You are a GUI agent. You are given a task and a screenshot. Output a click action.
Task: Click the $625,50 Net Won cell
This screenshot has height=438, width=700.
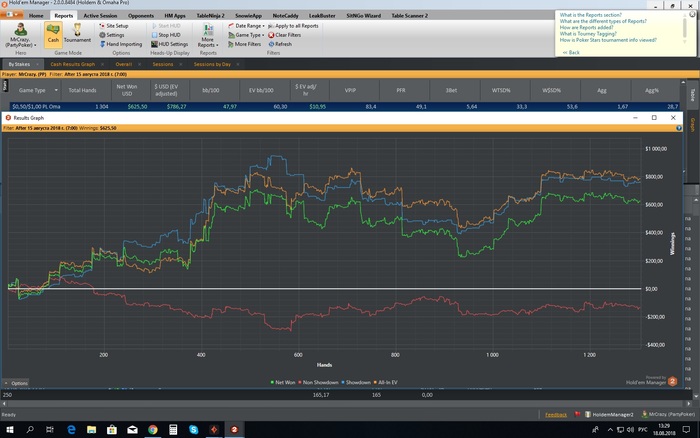click(137, 107)
